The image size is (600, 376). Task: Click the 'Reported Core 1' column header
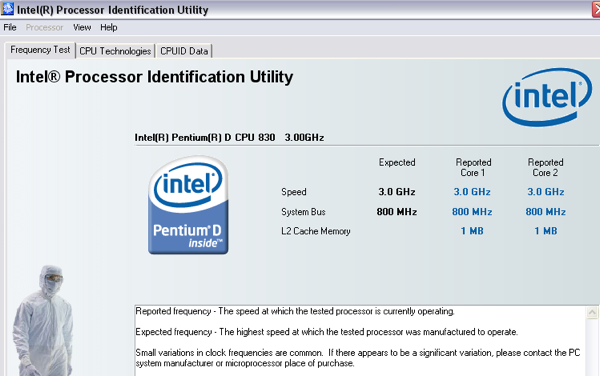473,168
